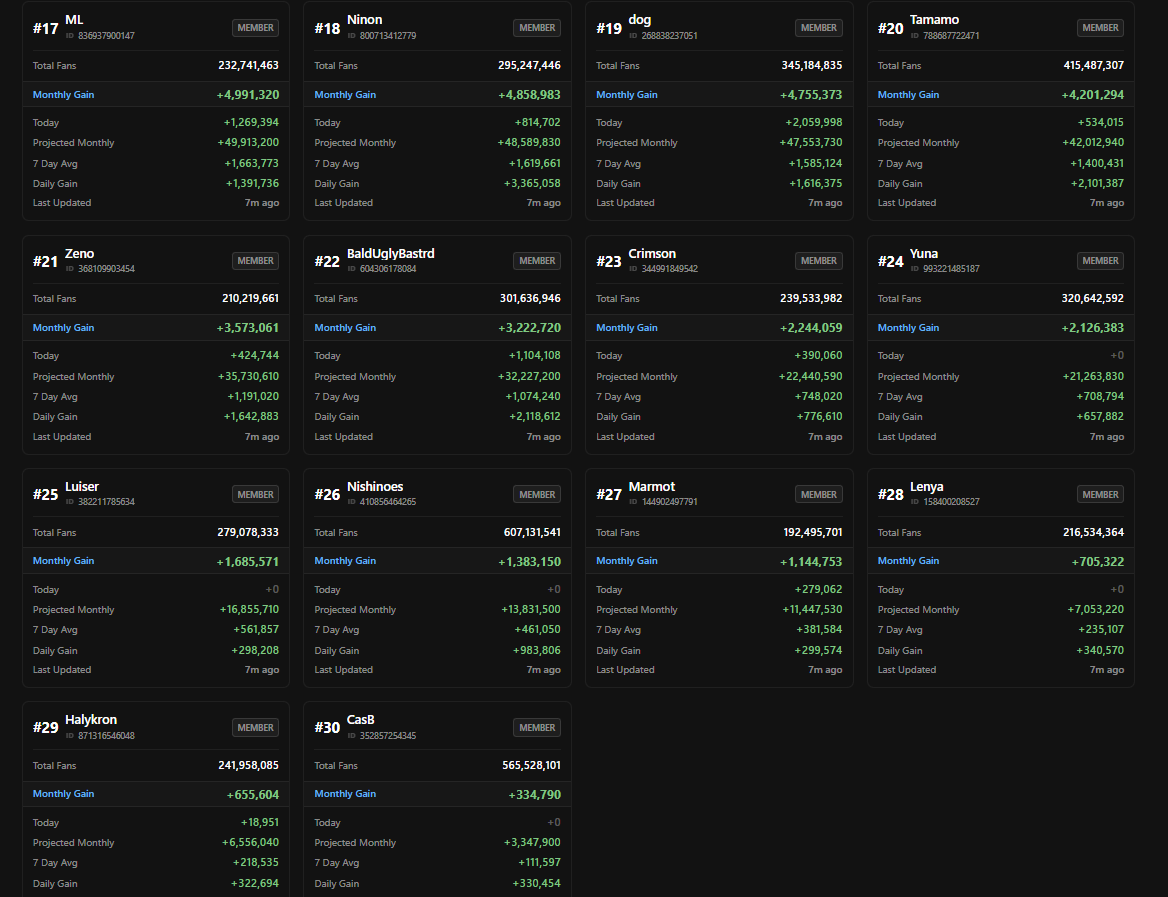This screenshot has width=1168, height=897.
Task: Click Nishinoes's Total Fans value 607,131,541
Action: 532,533
